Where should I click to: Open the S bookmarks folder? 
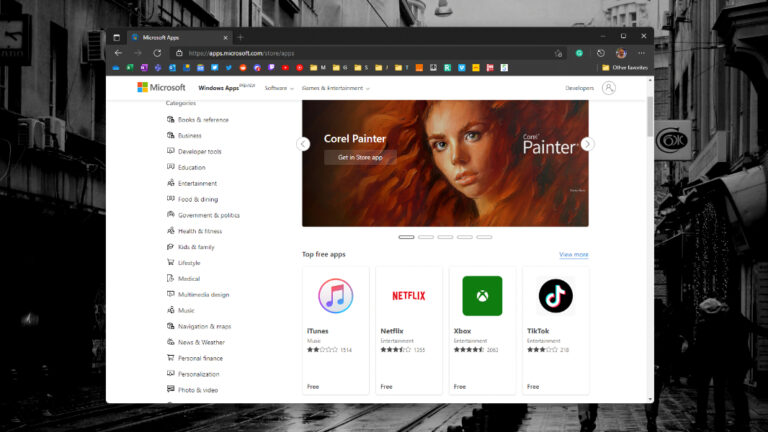(x=361, y=68)
